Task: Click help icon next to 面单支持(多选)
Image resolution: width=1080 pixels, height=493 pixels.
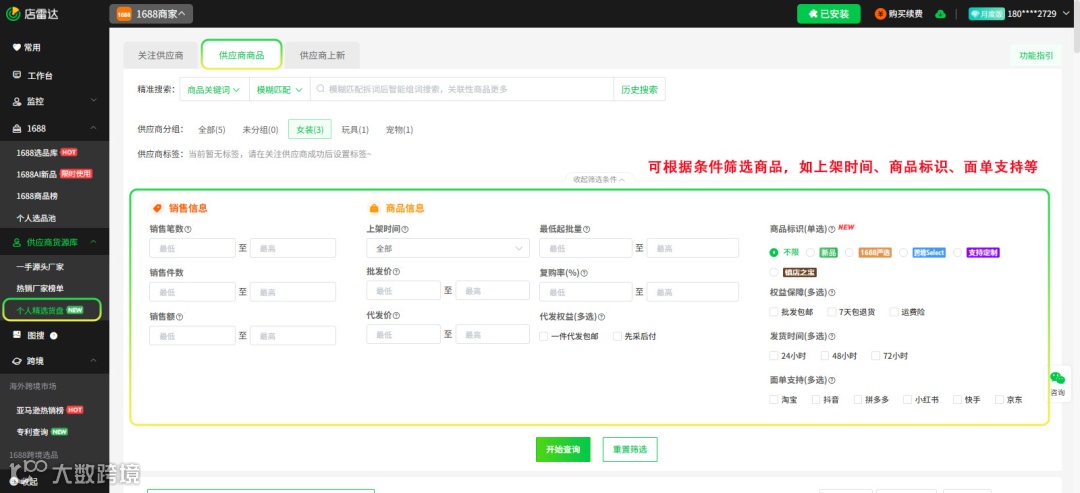Action: [831, 380]
